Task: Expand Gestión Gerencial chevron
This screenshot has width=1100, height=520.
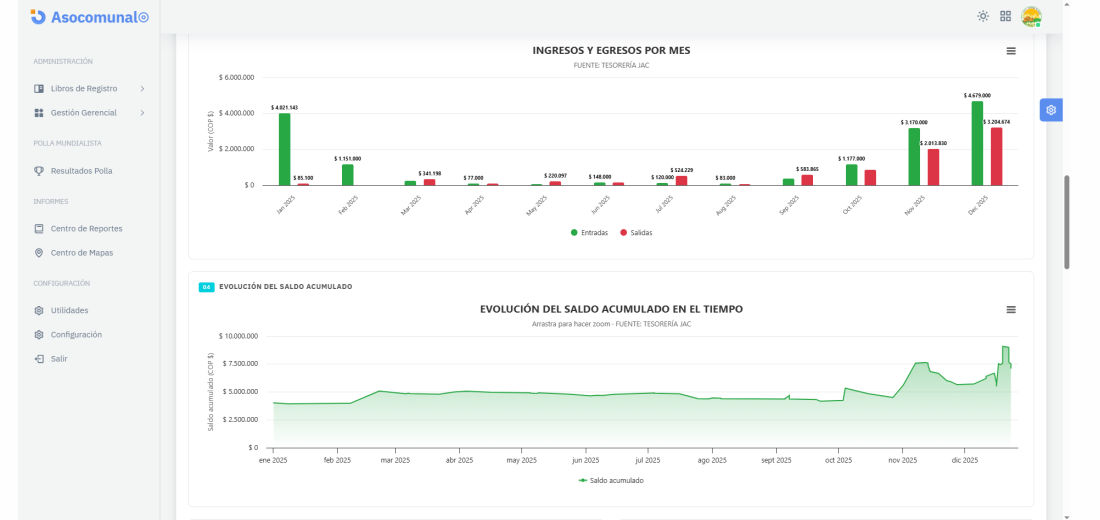Action: pyautogui.click(x=142, y=112)
